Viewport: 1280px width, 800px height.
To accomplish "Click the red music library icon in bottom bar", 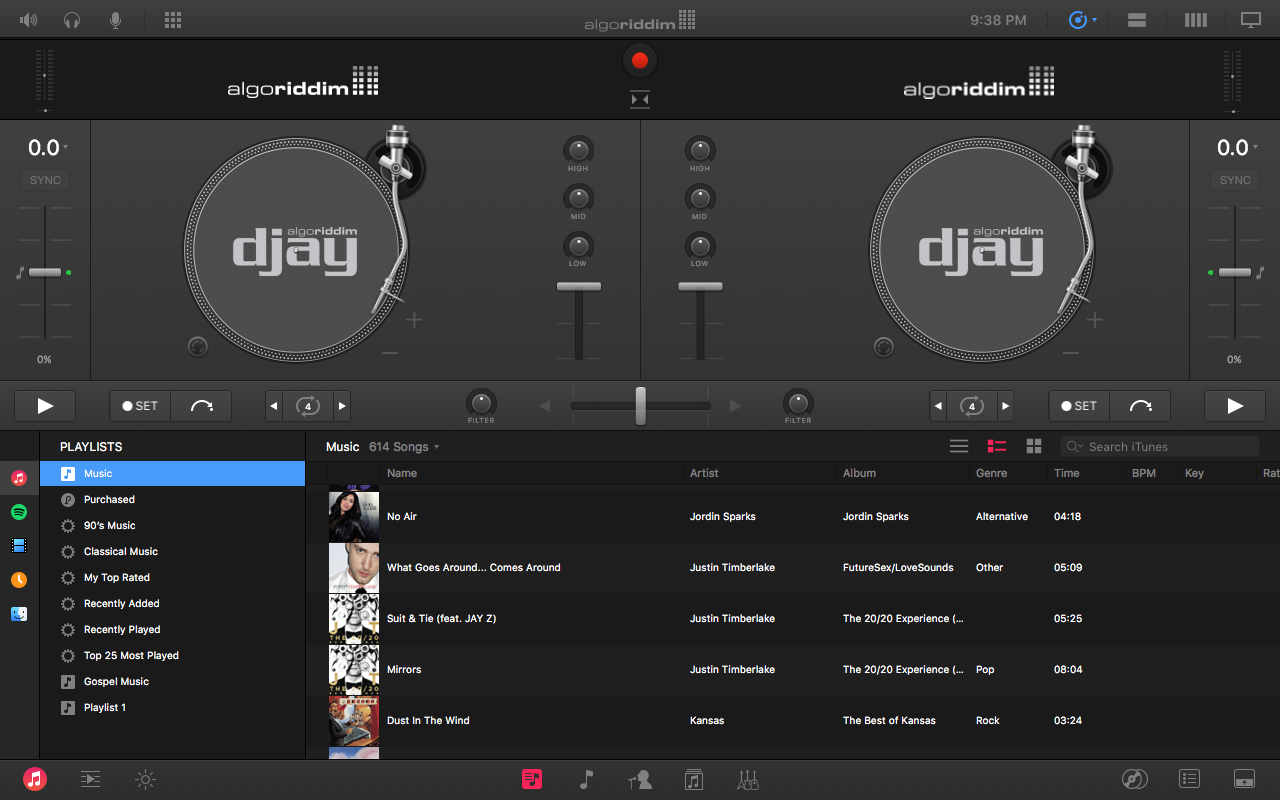I will tap(35, 779).
